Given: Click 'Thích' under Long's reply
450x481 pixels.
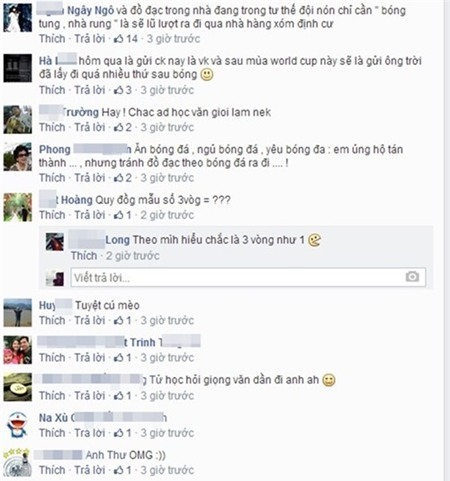Looking at the screenshot, I should (x=84, y=256).
